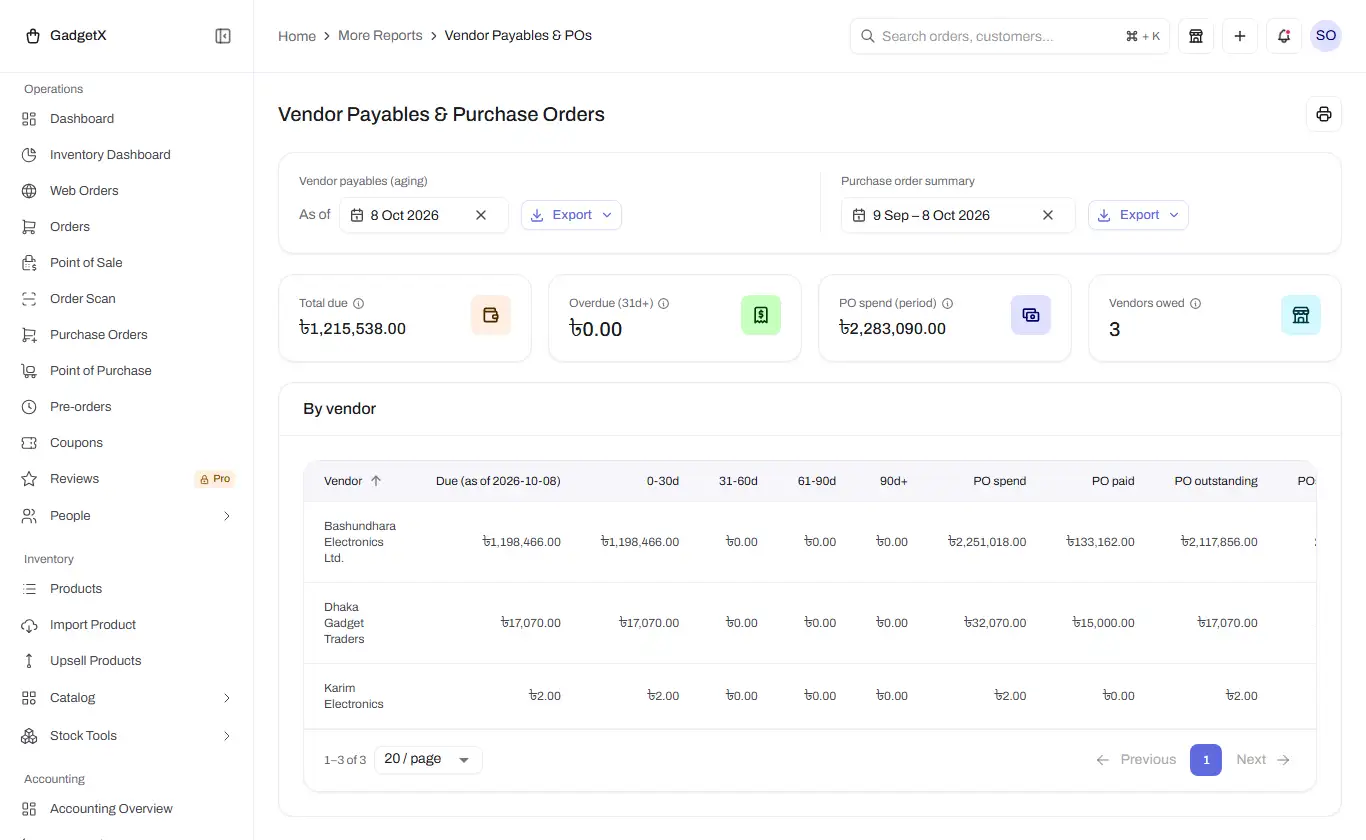1366x840 pixels.
Task: Print the report via printer icon
Action: pos(1324,114)
